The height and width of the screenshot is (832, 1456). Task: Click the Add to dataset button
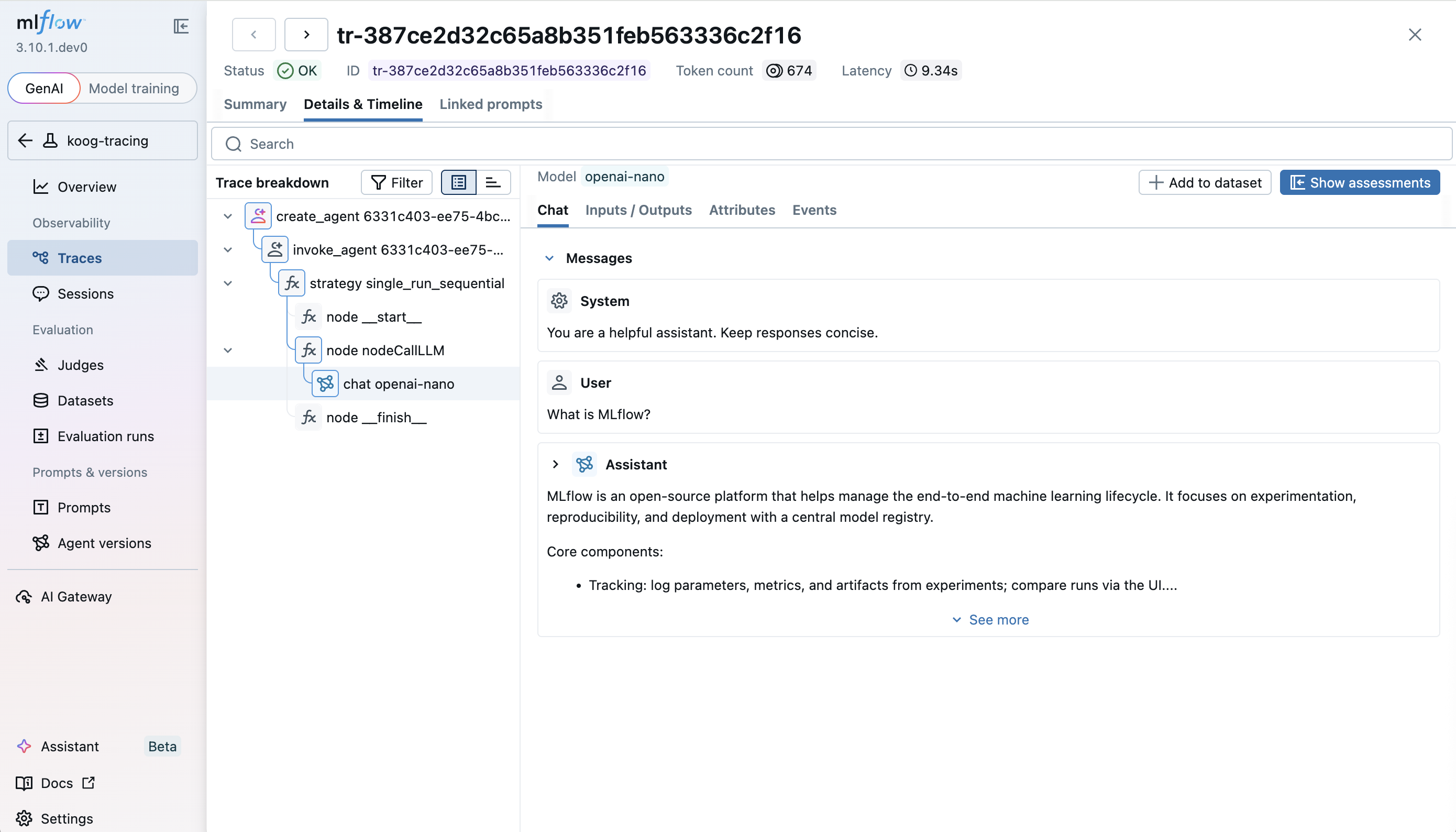pyautogui.click(x=1204, y=182)
